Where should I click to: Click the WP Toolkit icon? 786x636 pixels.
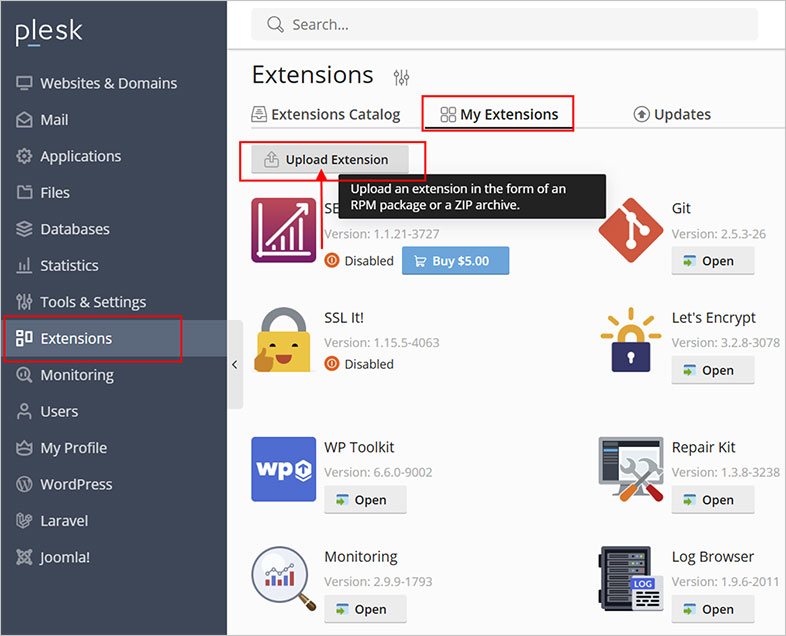(x=284, y=469)
